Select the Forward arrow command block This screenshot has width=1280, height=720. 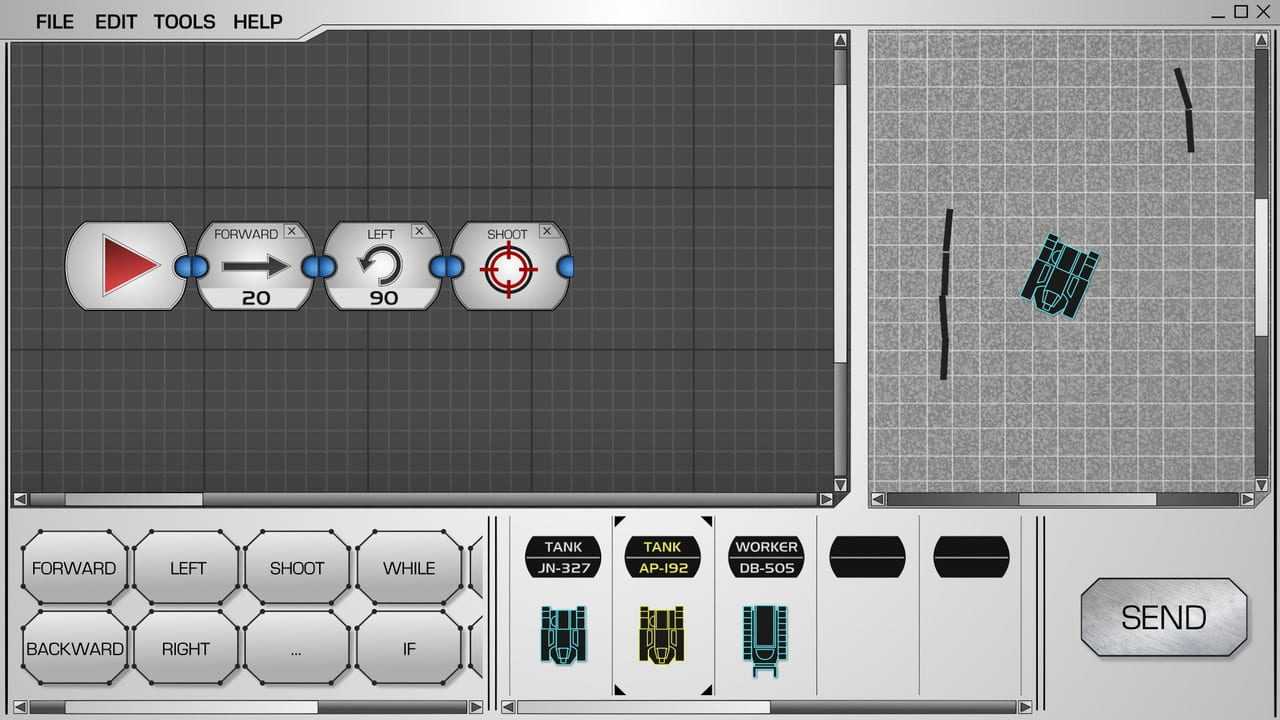[x=255, y=267]
